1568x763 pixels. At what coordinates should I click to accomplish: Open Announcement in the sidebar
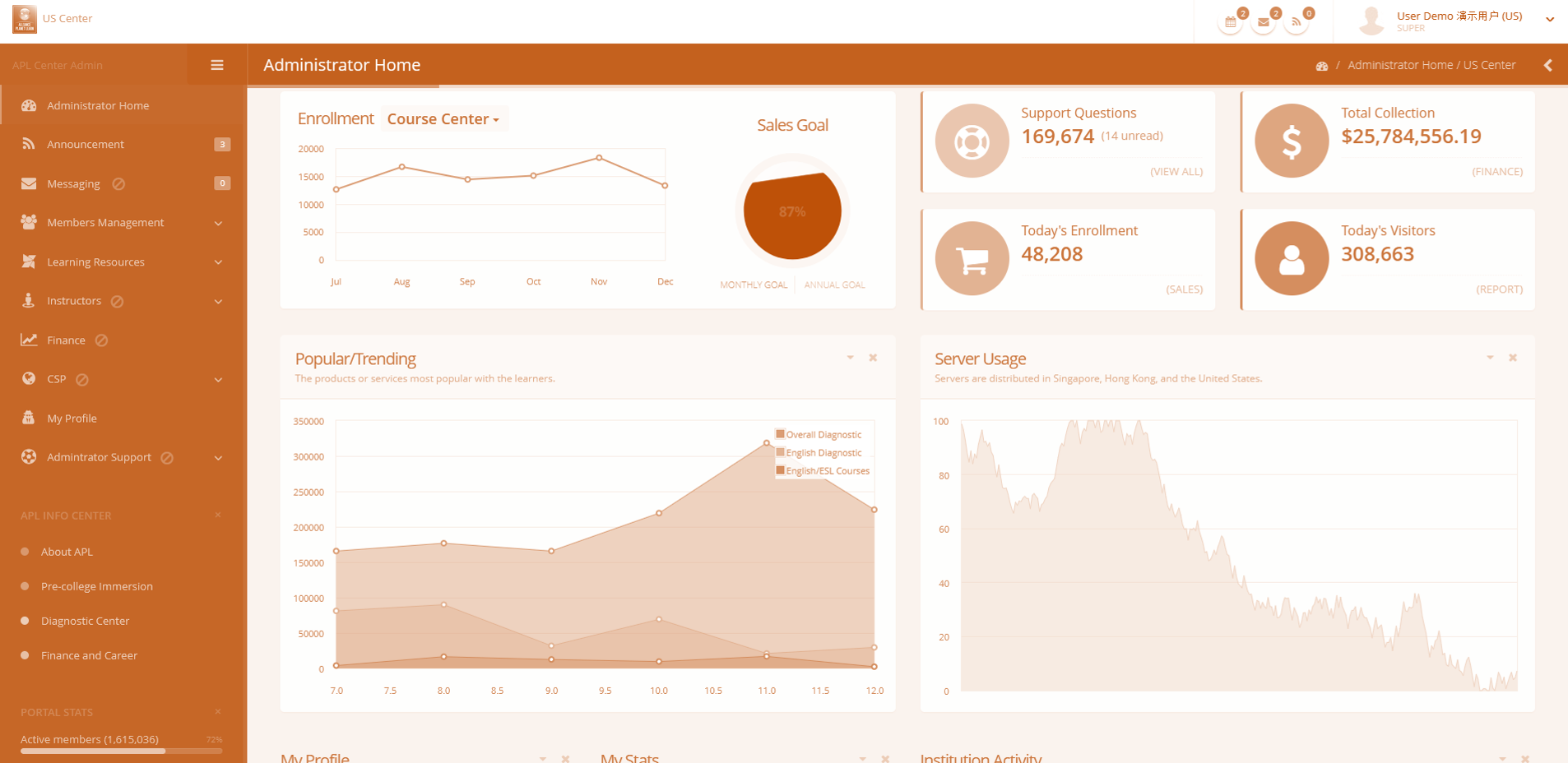[x=86, y=145]
